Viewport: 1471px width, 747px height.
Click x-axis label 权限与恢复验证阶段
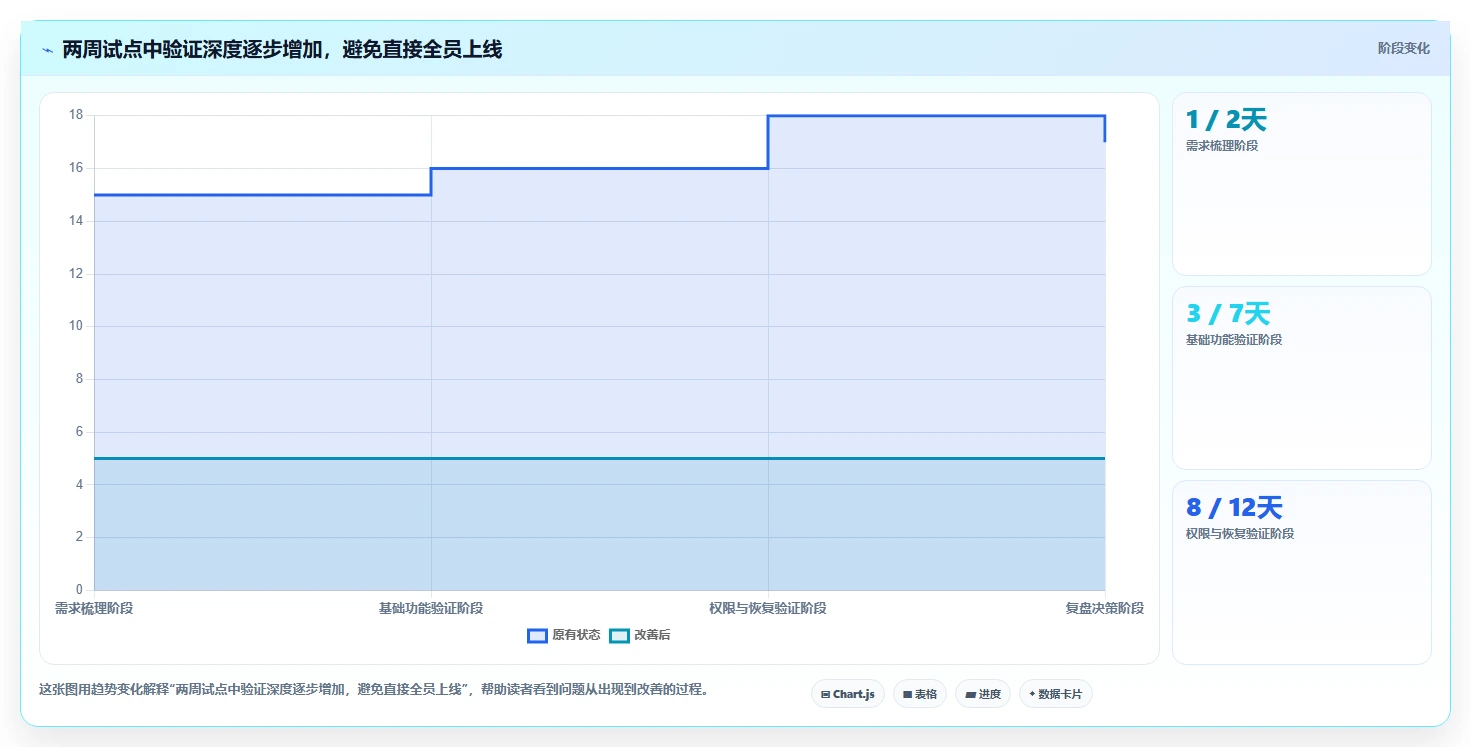click(768, 608)
